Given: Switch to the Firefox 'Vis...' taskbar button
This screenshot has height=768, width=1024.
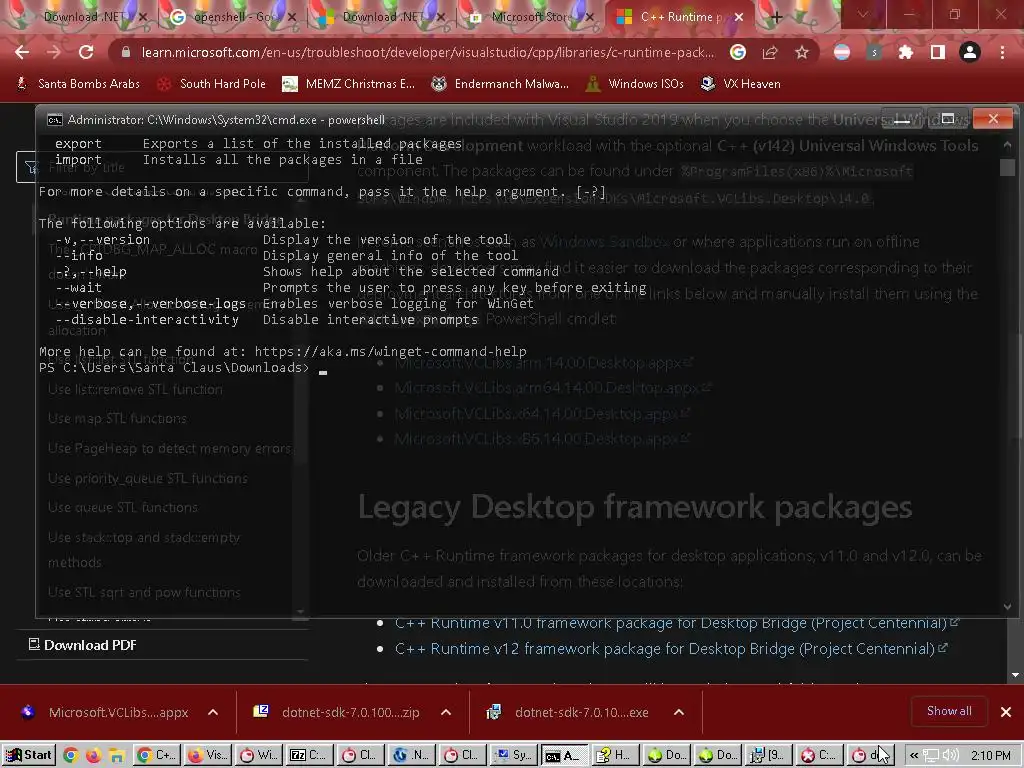Looking at the screenshot, I should click(x=207, y=756).
